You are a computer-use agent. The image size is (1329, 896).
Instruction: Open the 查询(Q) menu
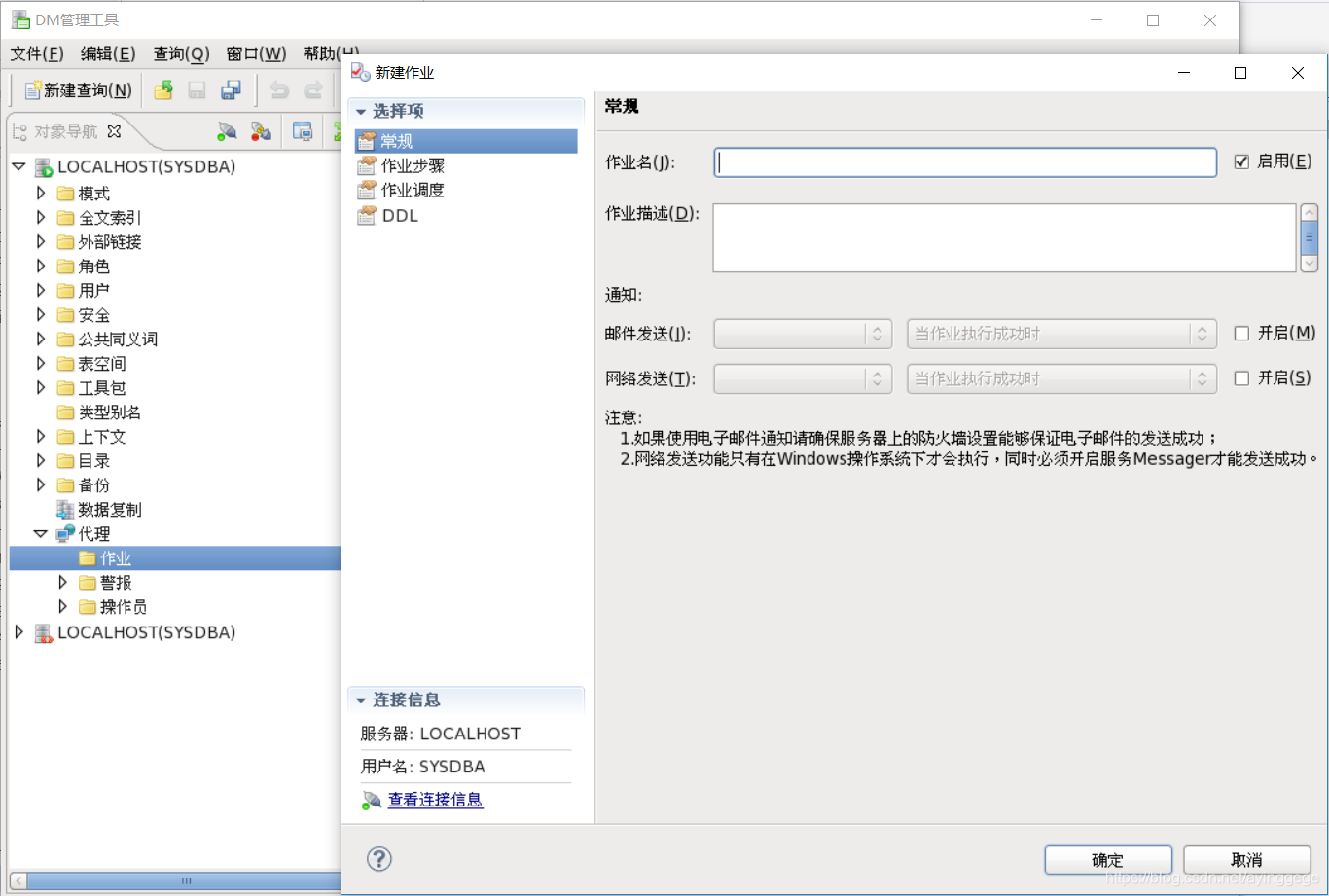point(181,54)
